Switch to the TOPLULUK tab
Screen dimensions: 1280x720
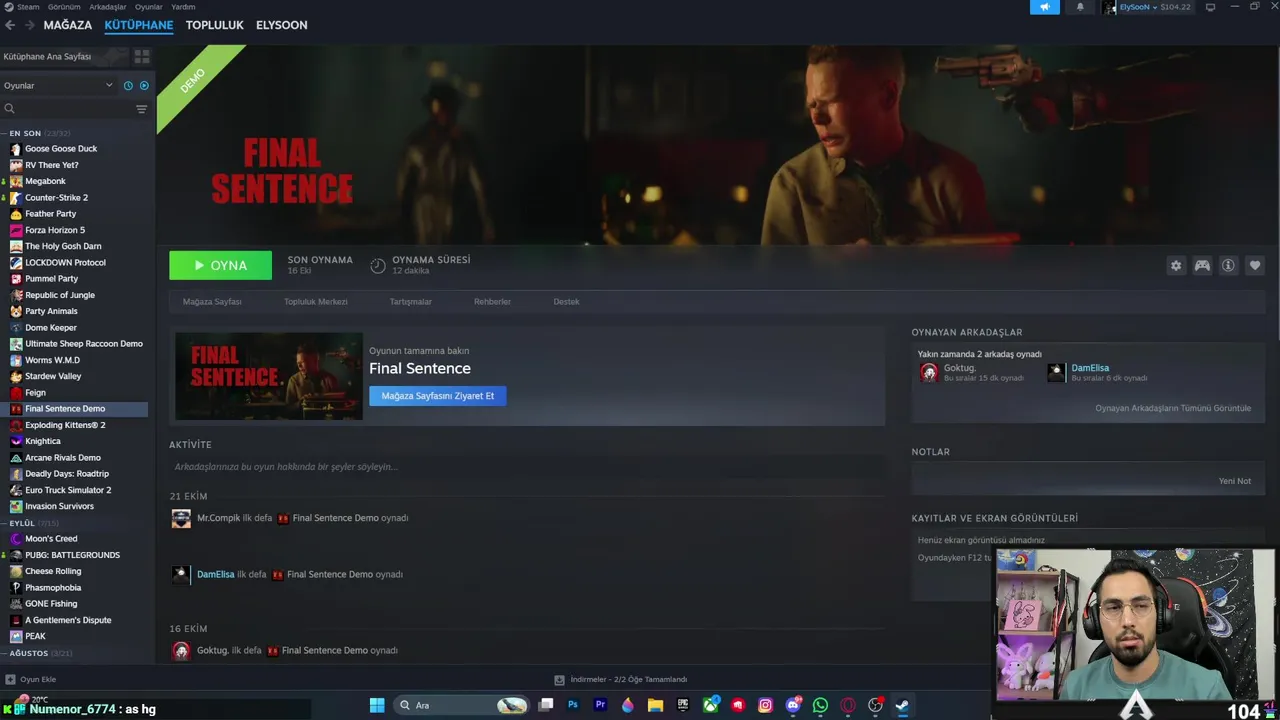tap(214, 25)
